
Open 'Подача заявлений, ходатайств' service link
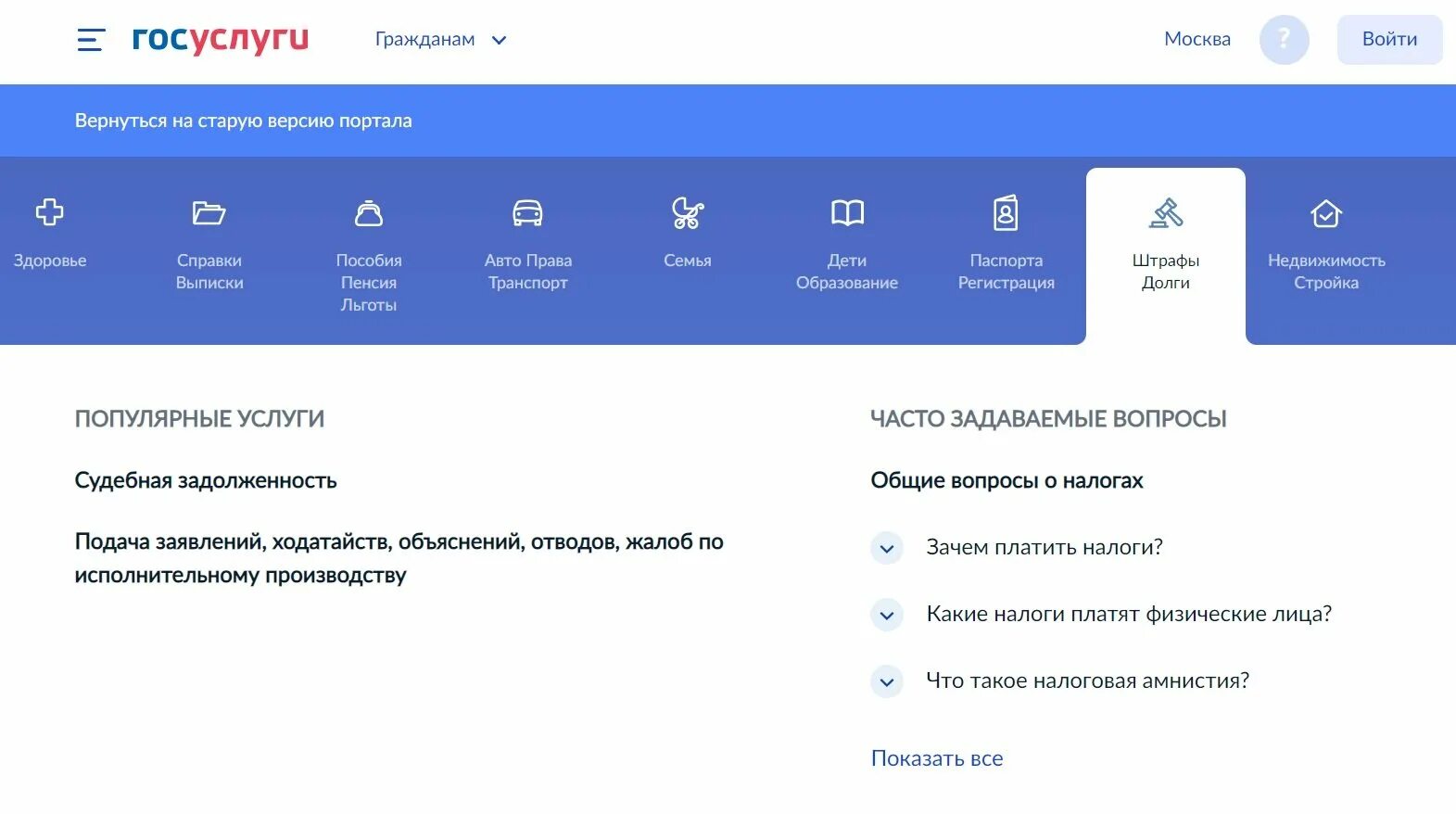399,558
